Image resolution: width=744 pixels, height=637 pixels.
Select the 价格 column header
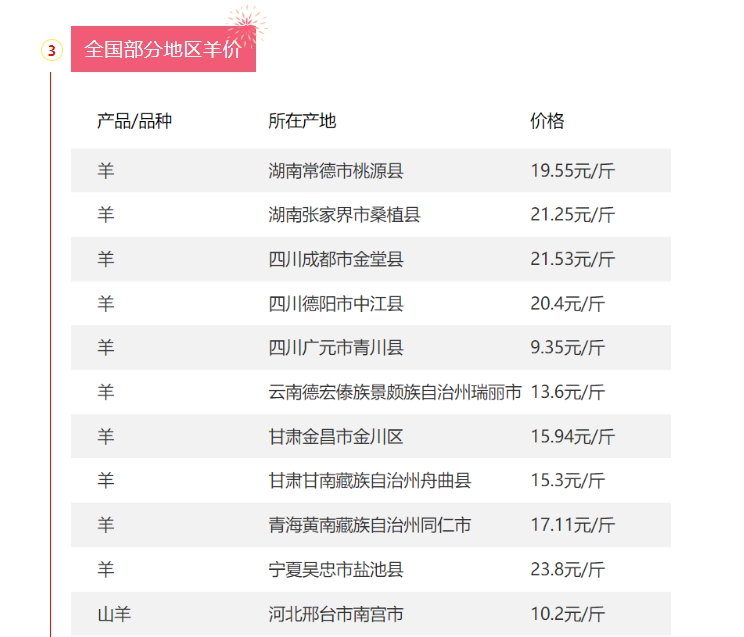pyautogui.click(x=547, y=121)
